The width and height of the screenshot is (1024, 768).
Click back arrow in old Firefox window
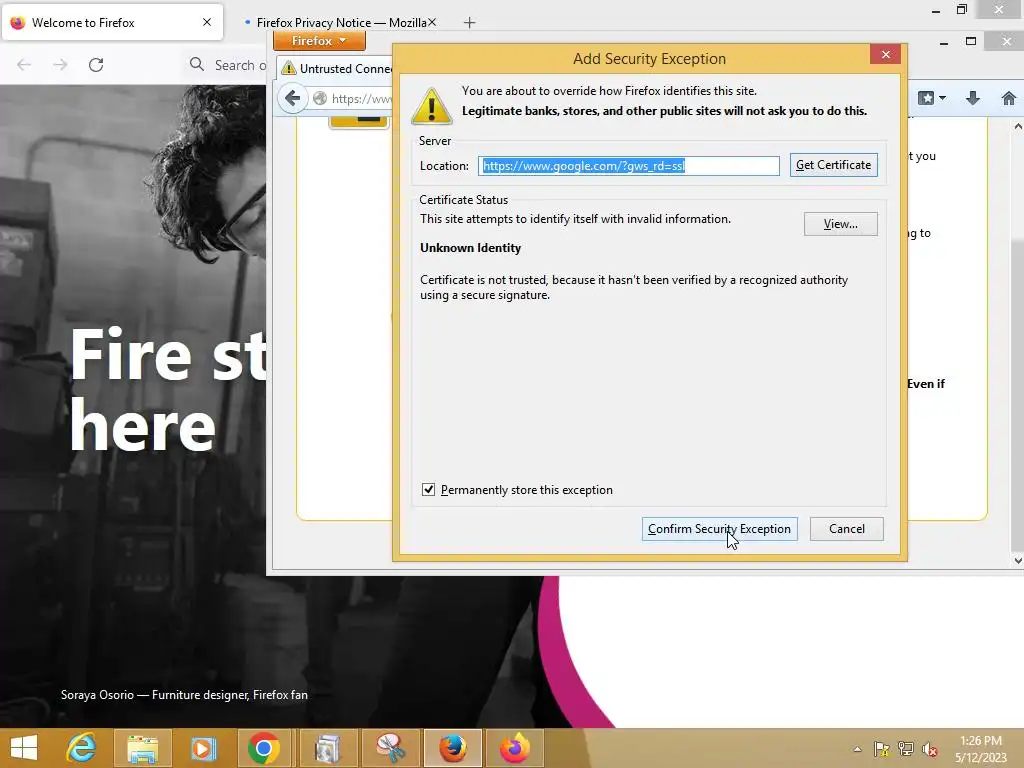(x=293, y=99)
